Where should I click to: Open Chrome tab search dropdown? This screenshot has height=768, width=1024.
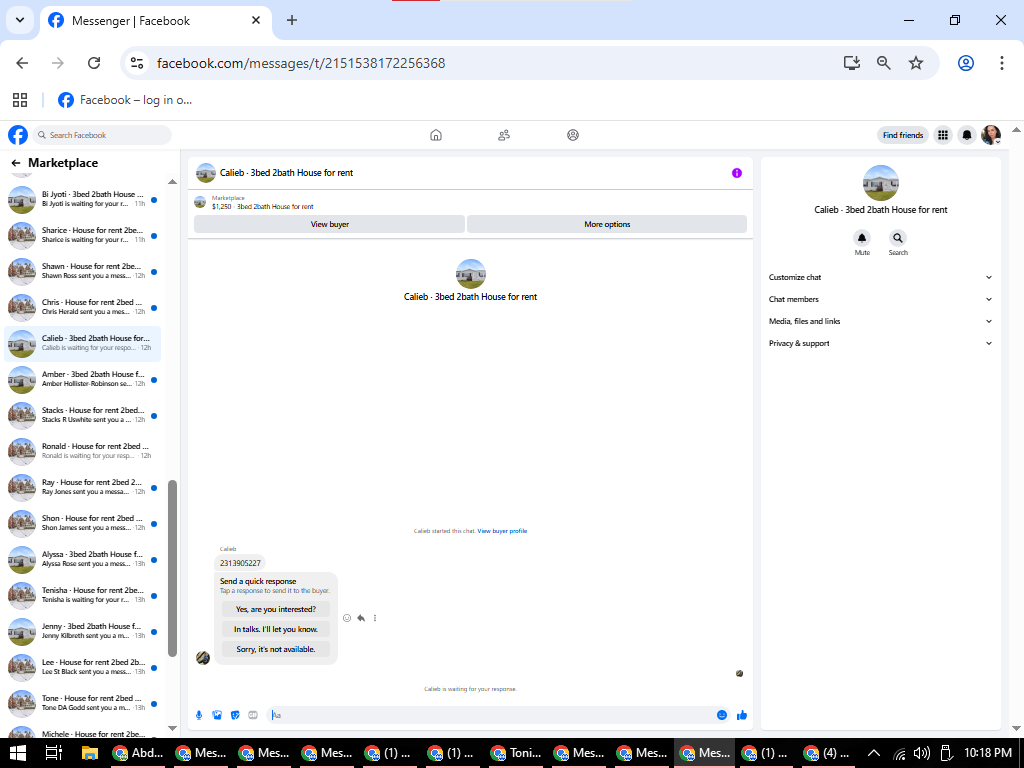tap(20, 20)
